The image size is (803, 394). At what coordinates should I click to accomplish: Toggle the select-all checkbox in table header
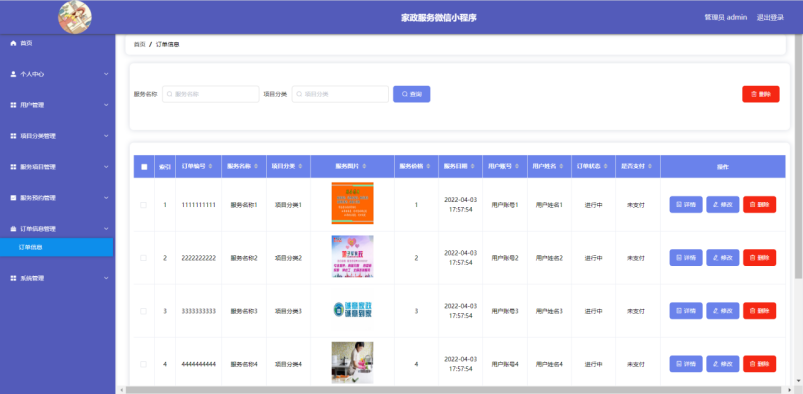pyautogui.click(x=144, y=167)
